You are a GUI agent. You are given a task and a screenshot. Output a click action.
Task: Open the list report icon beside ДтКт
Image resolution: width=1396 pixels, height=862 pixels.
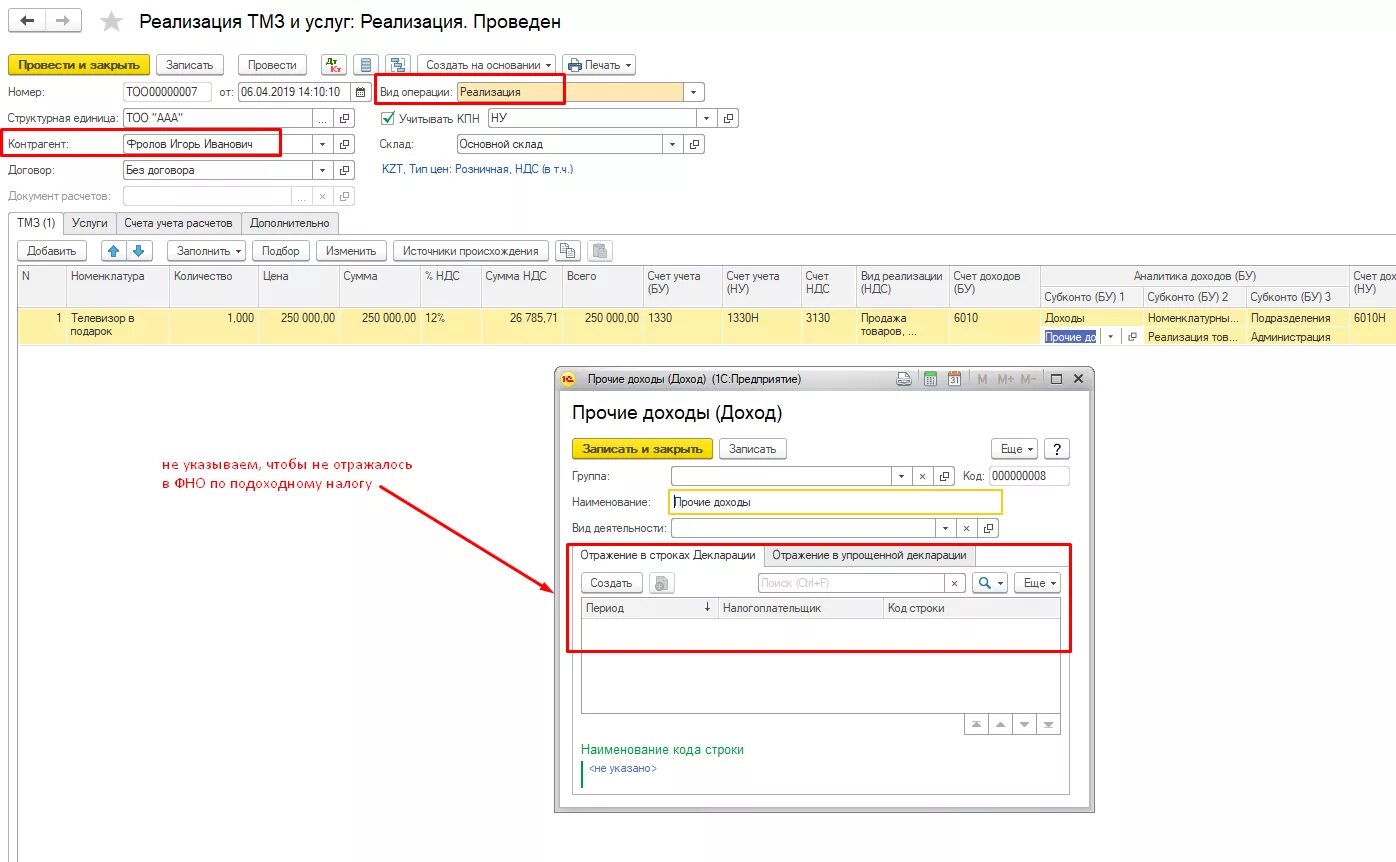(366, 65)
